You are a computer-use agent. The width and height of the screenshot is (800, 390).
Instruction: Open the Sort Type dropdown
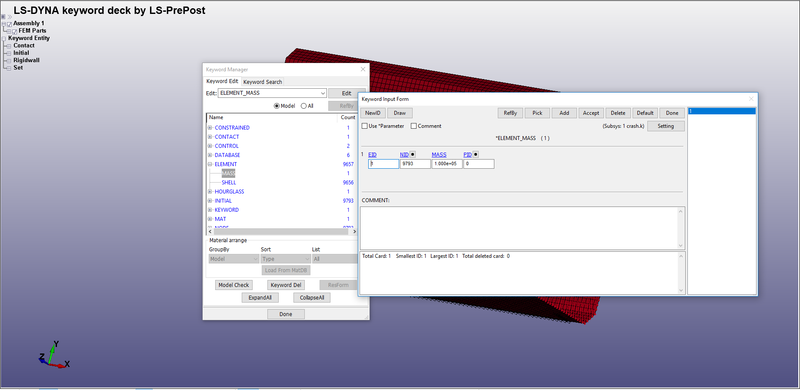[x=285, y=259]
